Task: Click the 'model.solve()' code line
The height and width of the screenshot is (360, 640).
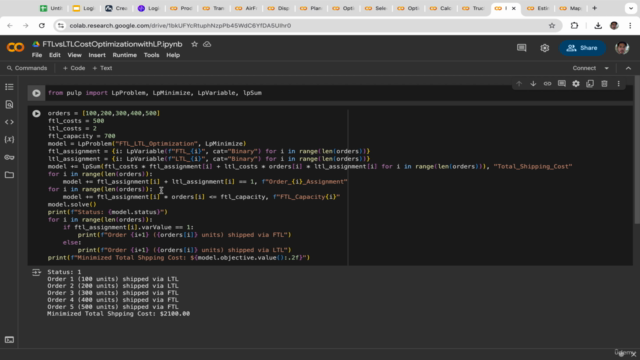Action: click(72, 204)
